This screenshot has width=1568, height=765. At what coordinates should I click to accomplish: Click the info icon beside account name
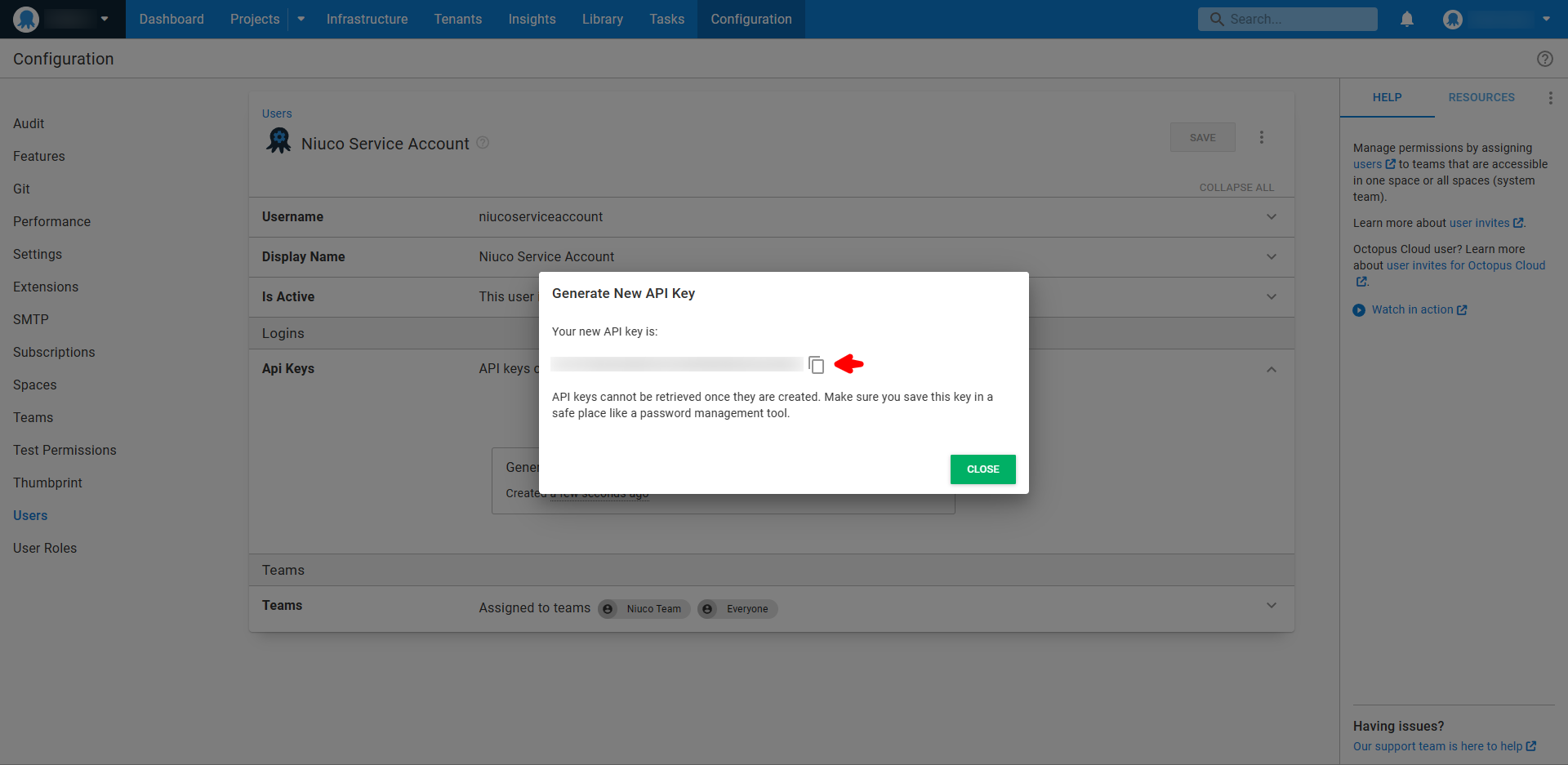(483, 142)
